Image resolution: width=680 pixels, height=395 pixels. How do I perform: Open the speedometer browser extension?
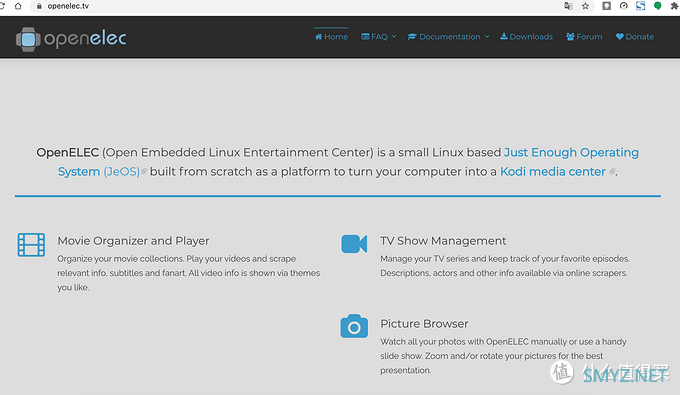624,6
